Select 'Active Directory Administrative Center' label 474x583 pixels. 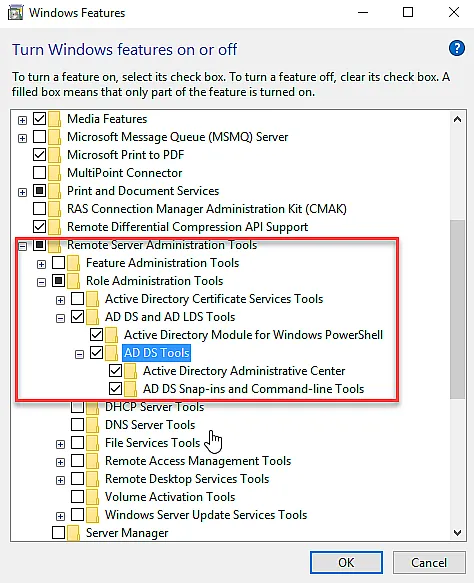(x=244, y=371)
